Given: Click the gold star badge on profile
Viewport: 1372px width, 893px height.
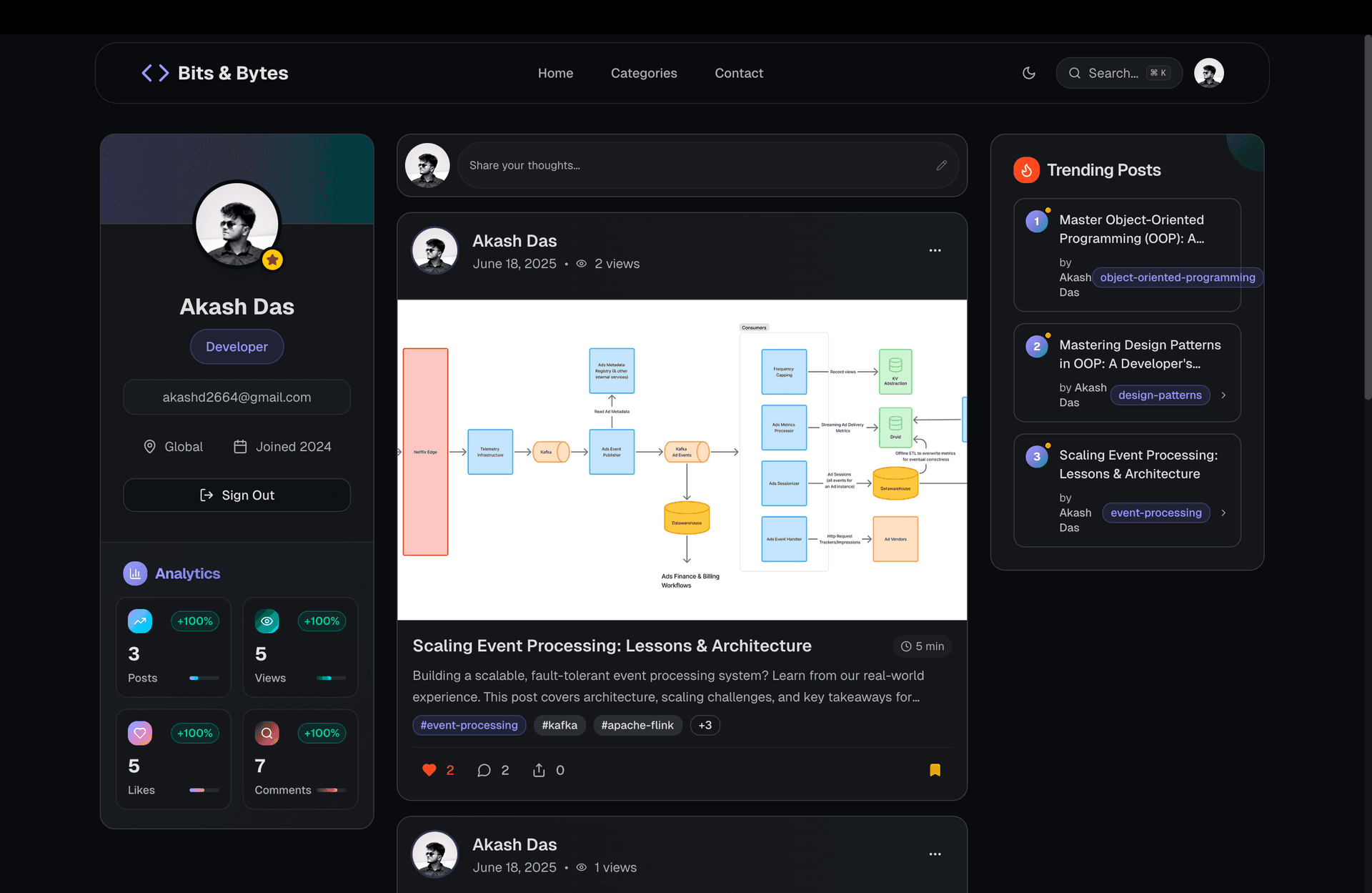Looking at the screenshot, I should click(x=272, y=260).
